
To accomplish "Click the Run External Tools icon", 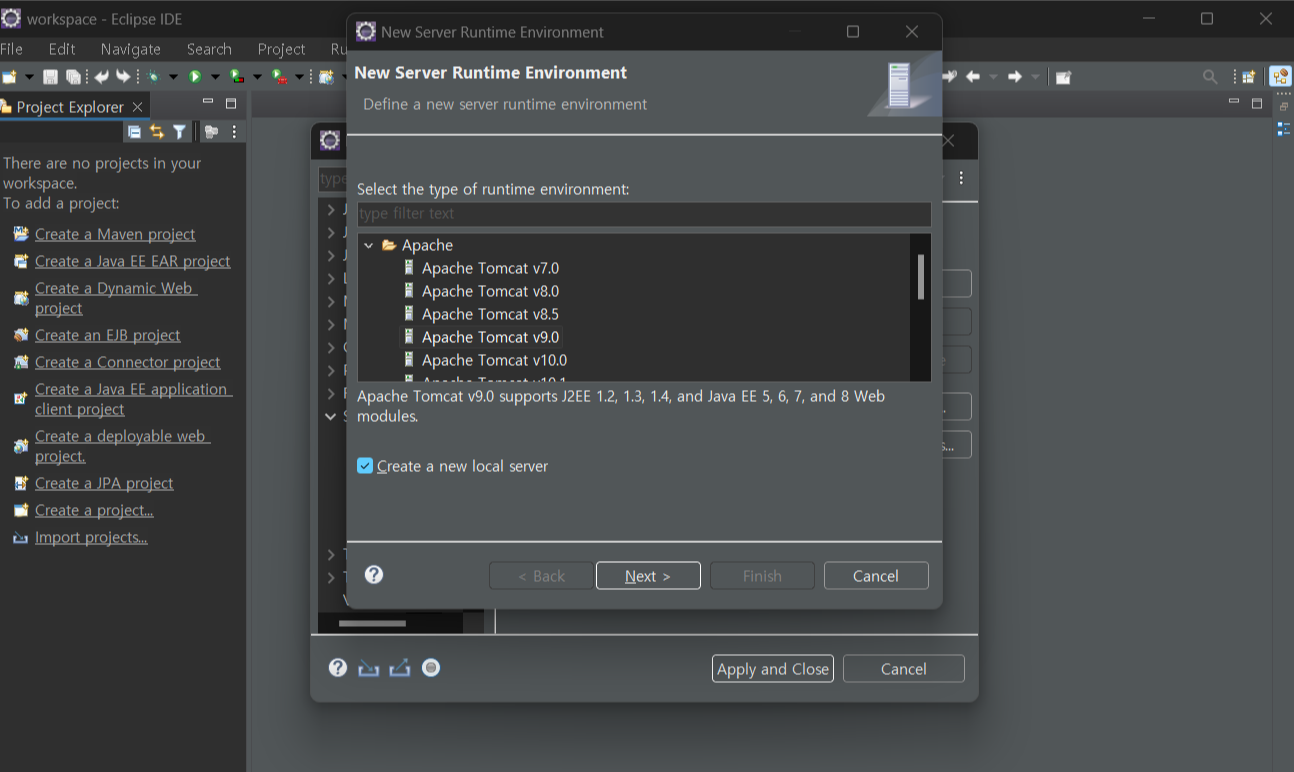I will click(279, 77).
